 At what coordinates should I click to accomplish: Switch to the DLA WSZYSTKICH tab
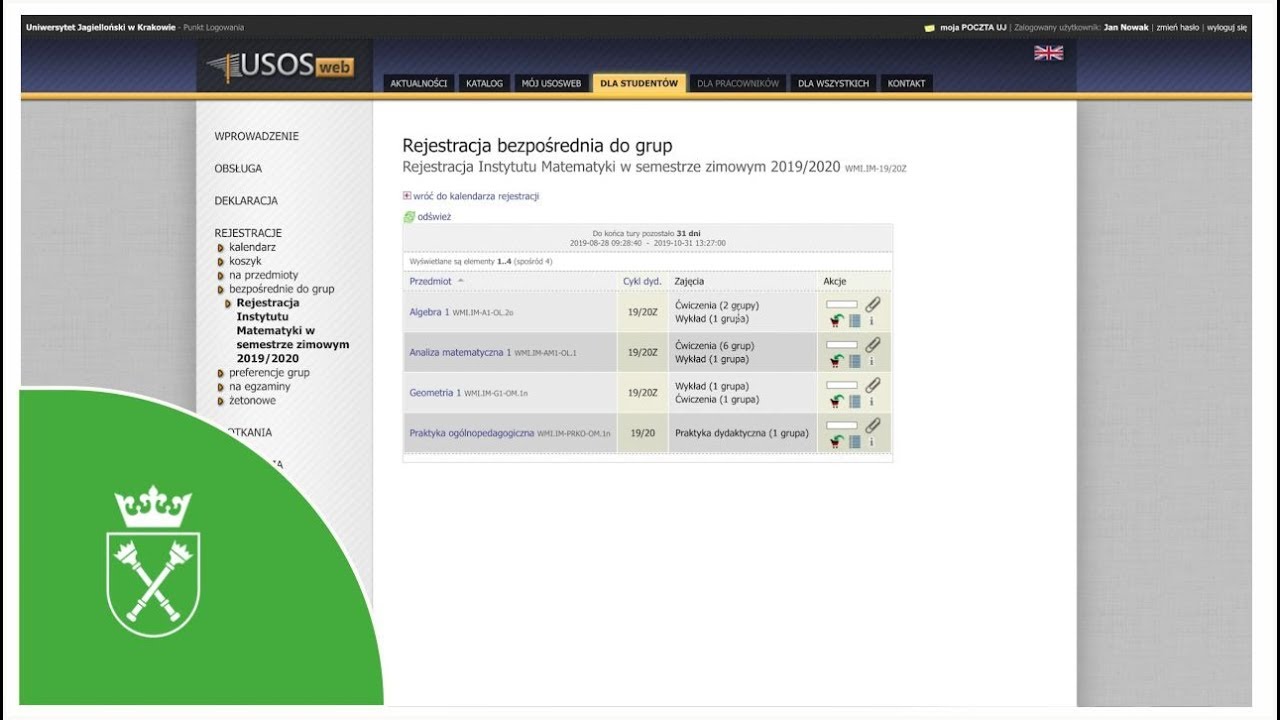(x=833, y=83)
